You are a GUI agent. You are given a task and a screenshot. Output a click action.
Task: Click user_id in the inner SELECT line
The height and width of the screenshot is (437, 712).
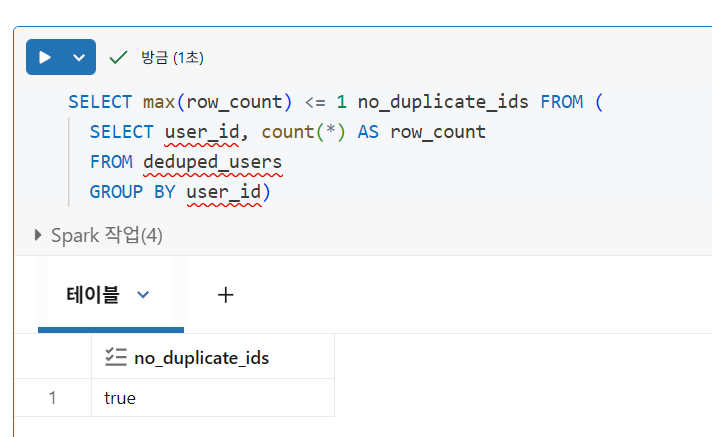point(202,132)
